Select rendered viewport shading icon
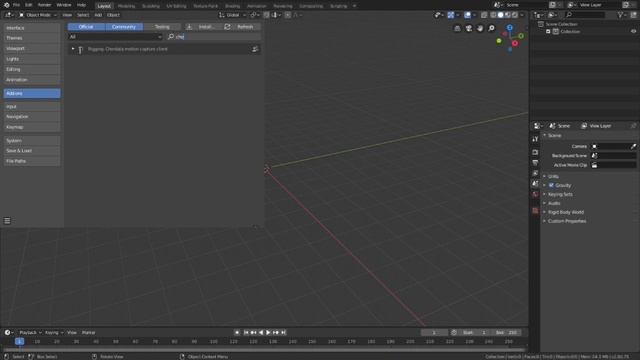The width and height of the screenshot is (640, 360). (515, 15)
